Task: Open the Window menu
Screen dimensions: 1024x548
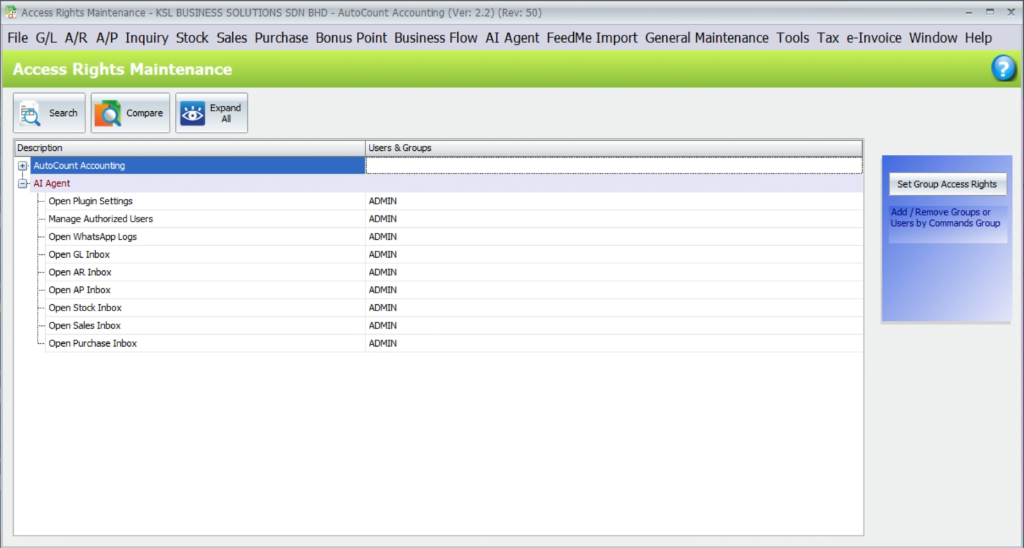Action: point(933,38)
